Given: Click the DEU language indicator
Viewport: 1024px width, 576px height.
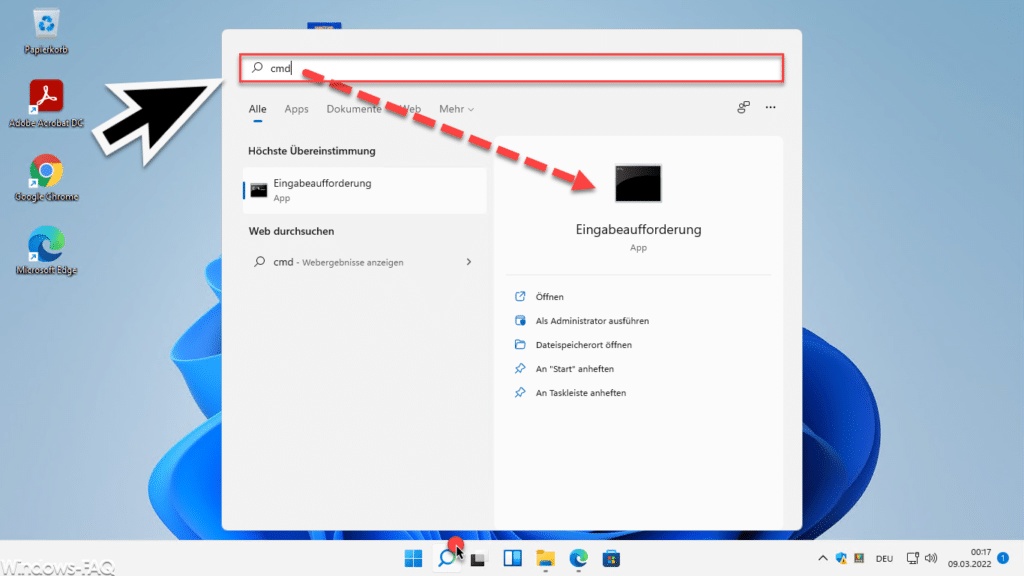Looking at the screenshot, I should [x=884, y=559].
